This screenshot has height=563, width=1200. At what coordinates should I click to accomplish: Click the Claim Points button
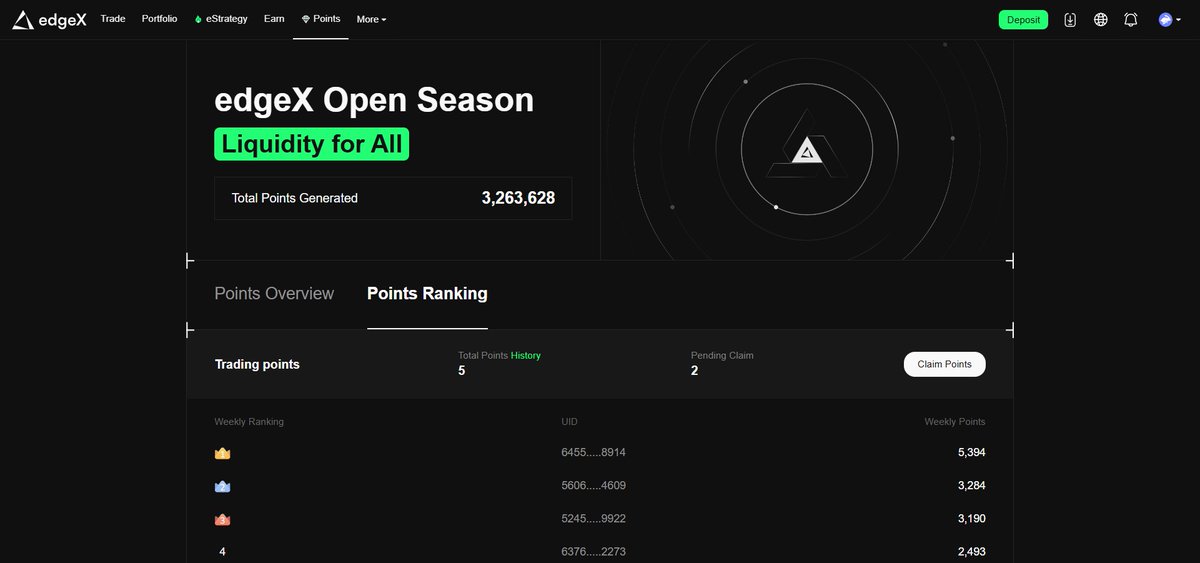click(x=944, y=364)
